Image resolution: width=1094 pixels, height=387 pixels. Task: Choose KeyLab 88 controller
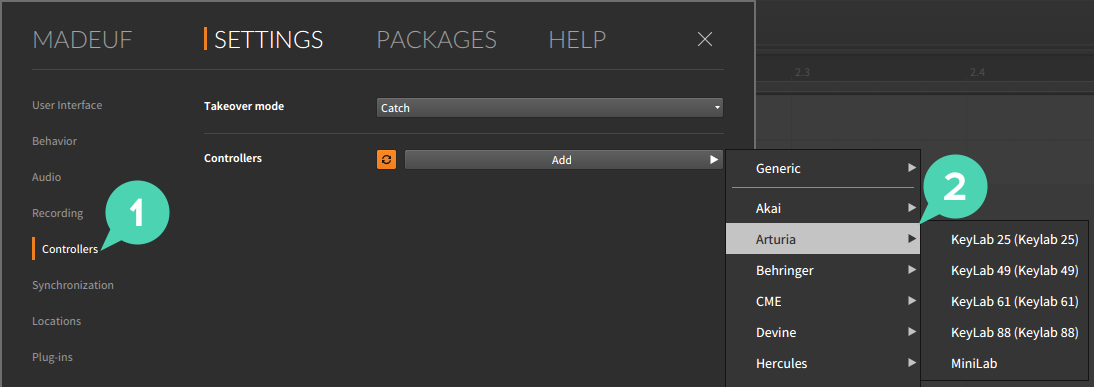1014,332
